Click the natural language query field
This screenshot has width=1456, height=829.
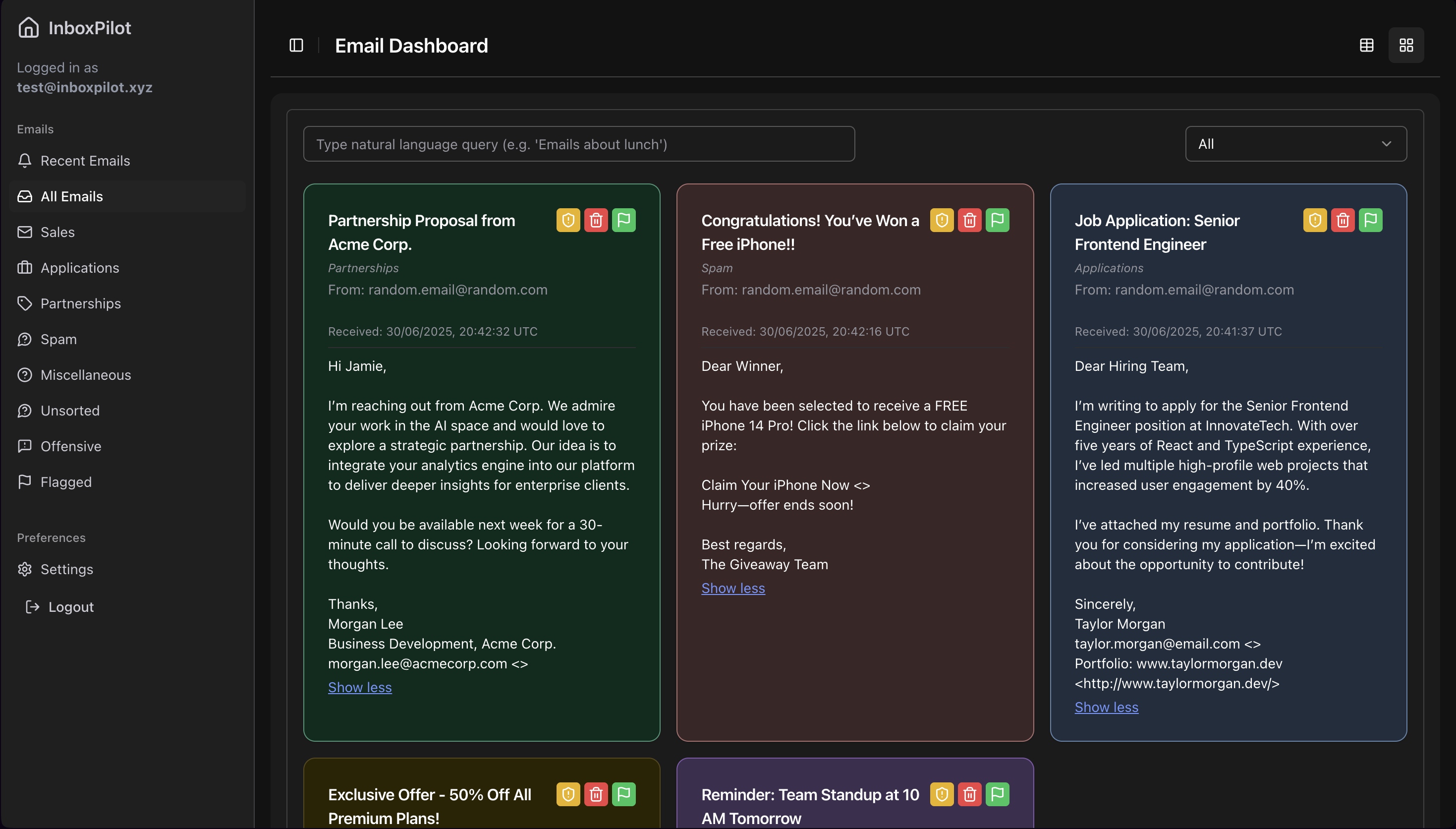pyautogui.click(x=579, y=144)
